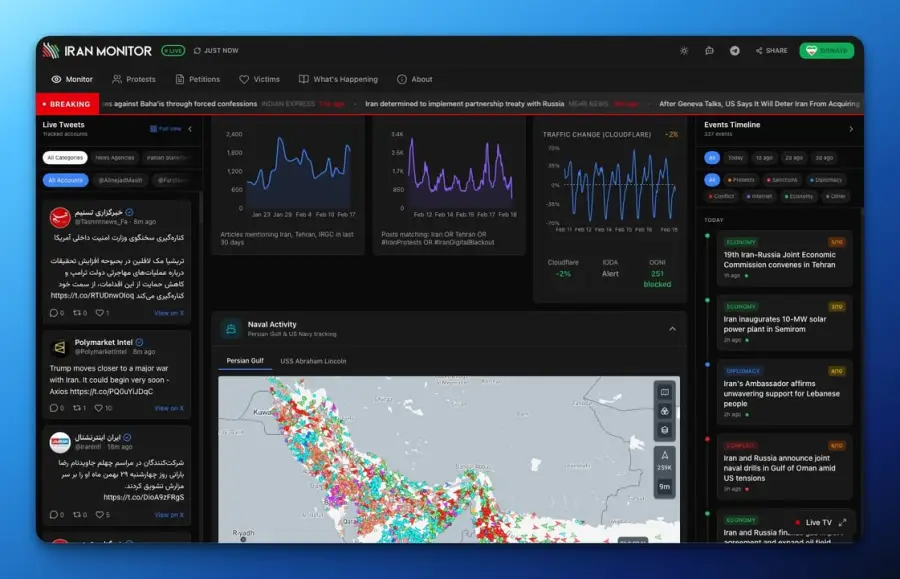
Task: Open the joint naval drills event card
Action: click(x=785, y=467)
